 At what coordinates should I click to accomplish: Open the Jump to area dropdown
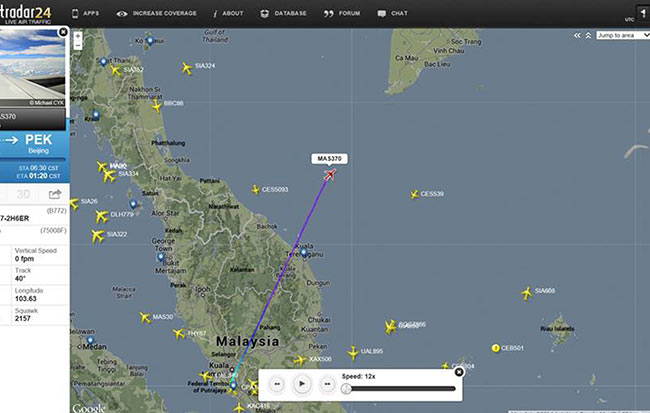coord(619,35)
